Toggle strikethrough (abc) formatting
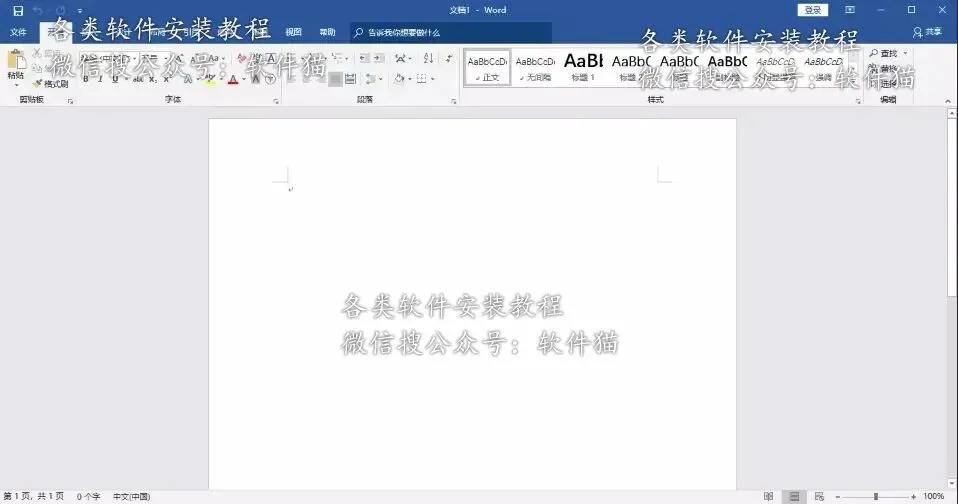The image size is (958, 504). [x=139, y=79]
